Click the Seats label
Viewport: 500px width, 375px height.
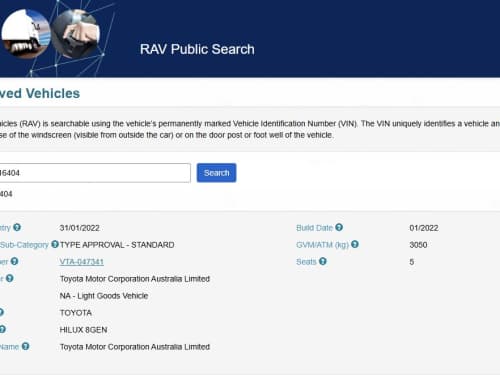(x=306, y=262)
